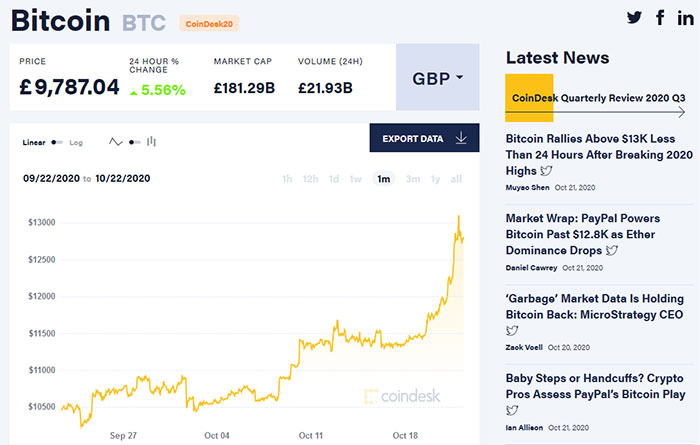Share page on LinkedIn icon

685,18
